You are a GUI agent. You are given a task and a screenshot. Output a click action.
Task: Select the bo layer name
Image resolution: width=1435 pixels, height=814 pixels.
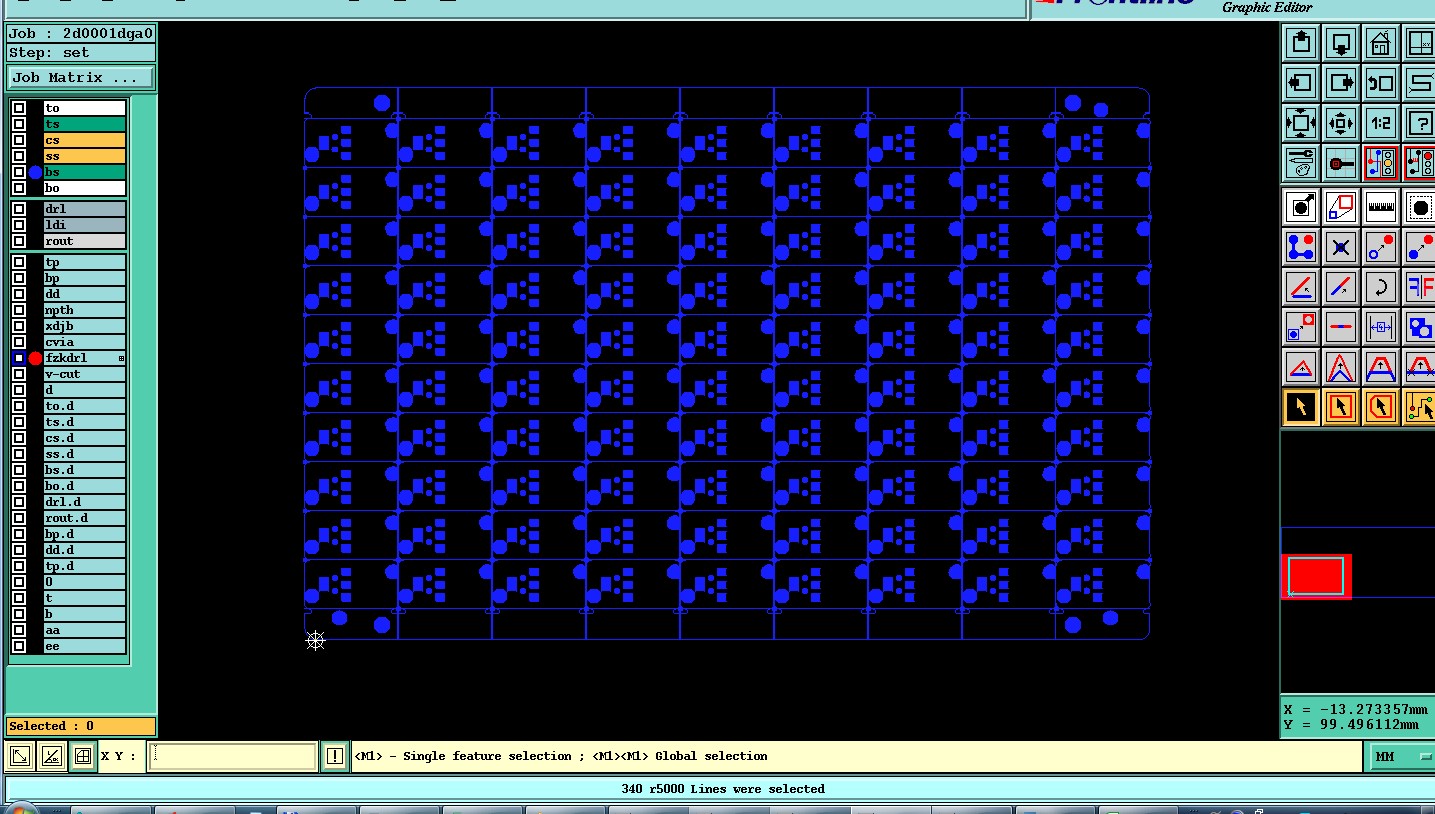85,188
